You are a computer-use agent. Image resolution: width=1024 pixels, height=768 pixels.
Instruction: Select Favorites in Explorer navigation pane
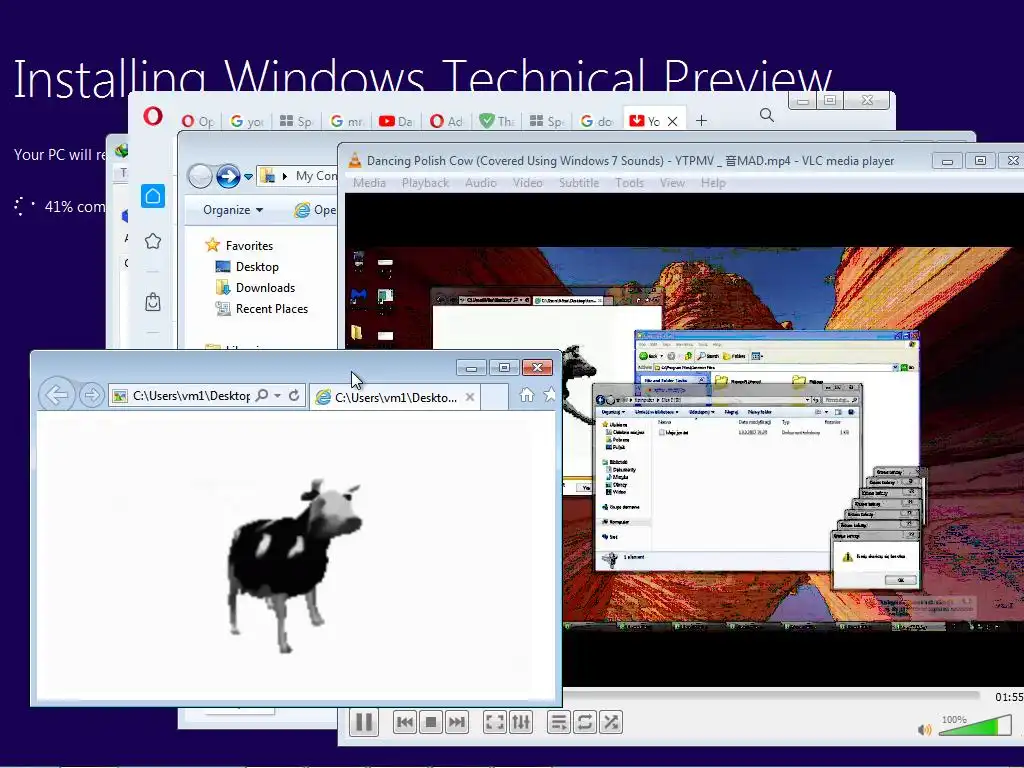point(249,246)
